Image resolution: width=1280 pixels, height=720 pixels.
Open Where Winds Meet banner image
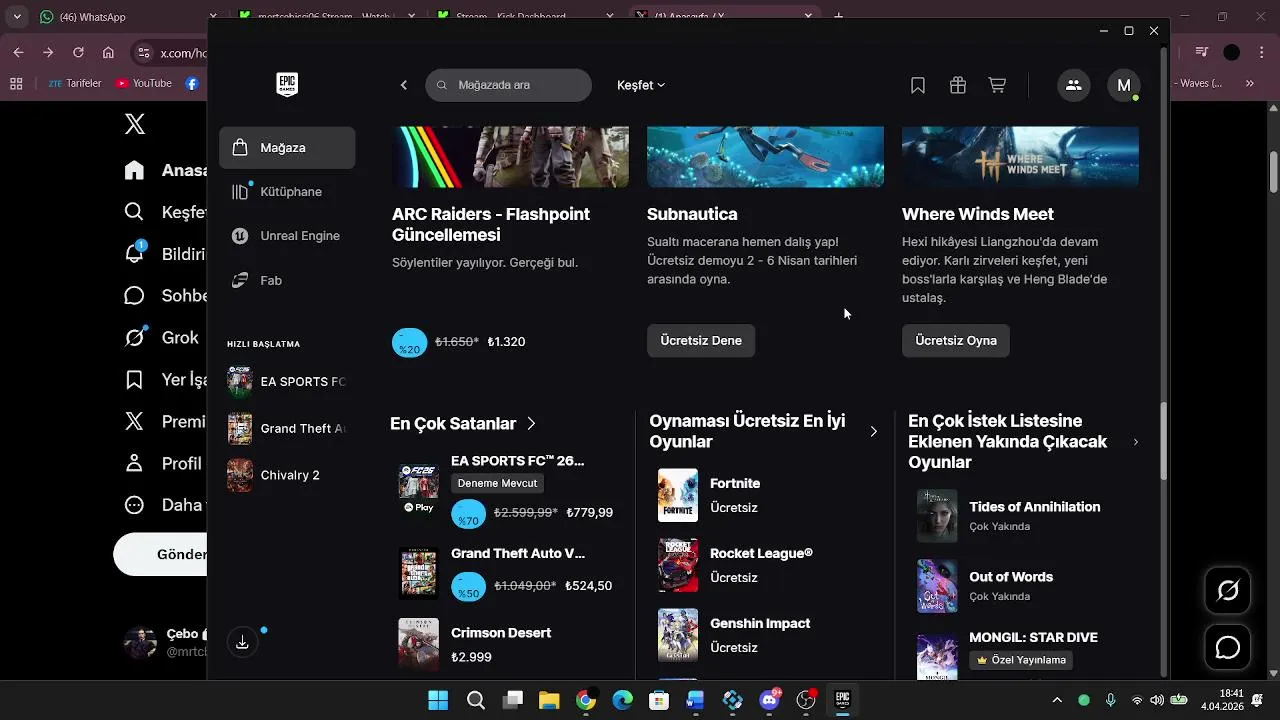tap(1020, 157)
